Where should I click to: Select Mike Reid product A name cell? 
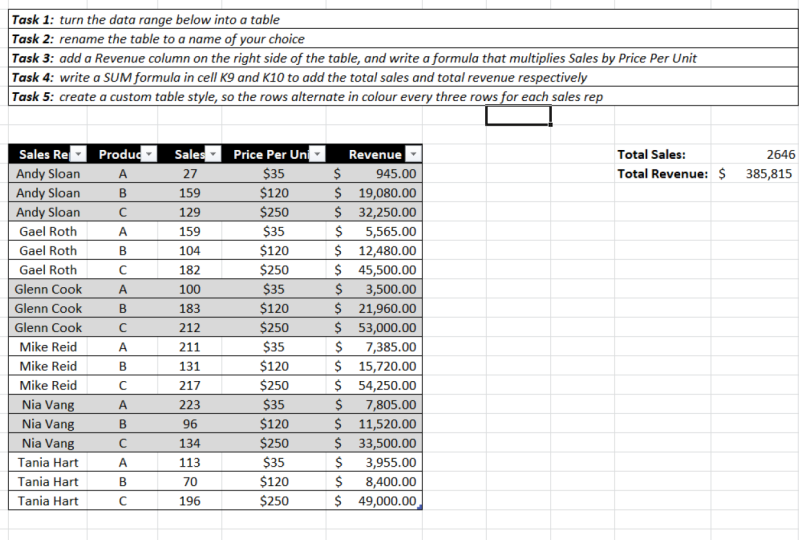[x=48, y=347]
